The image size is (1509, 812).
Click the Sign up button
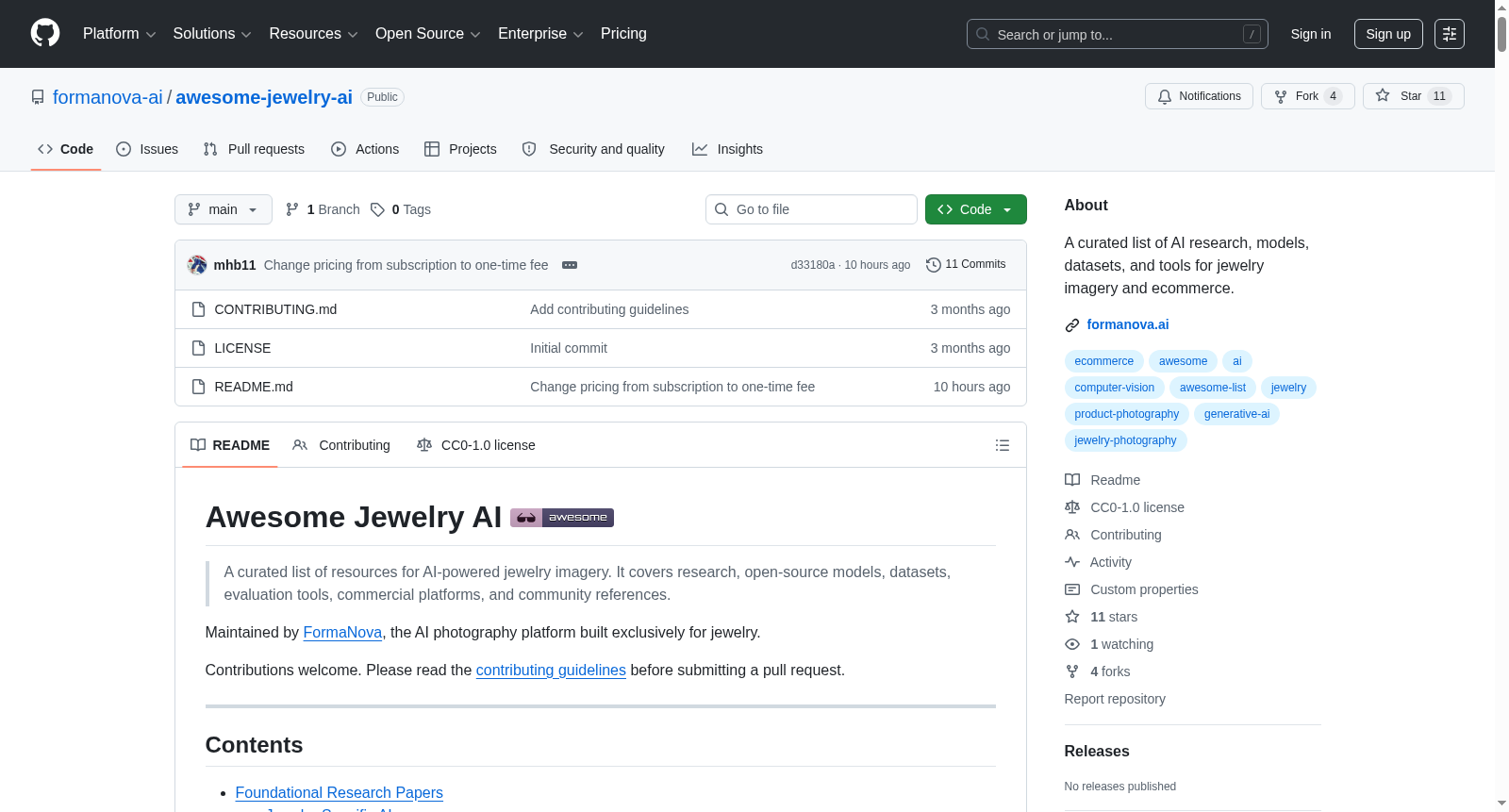click(x=1388, y=34)
